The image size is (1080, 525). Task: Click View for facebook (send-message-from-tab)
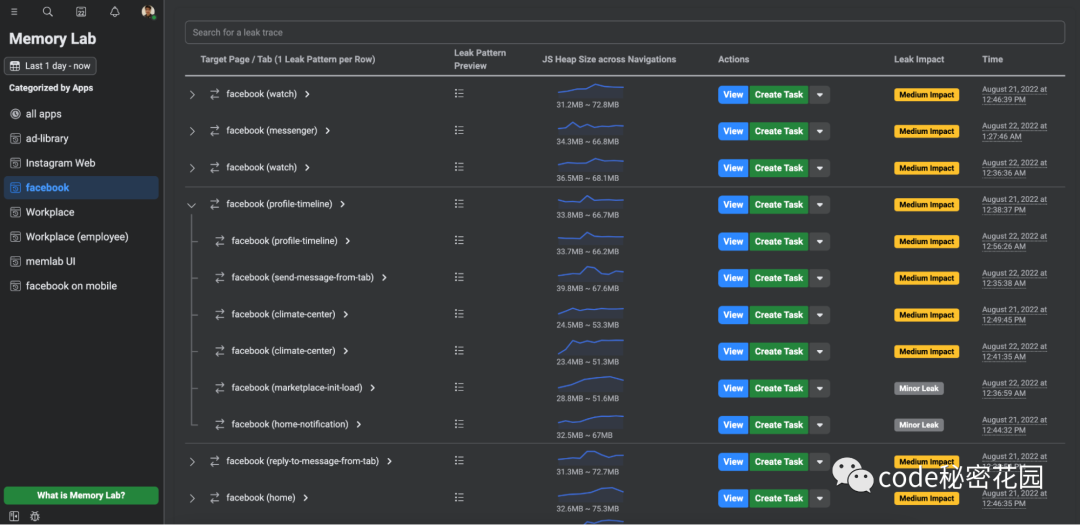point(733,278)
